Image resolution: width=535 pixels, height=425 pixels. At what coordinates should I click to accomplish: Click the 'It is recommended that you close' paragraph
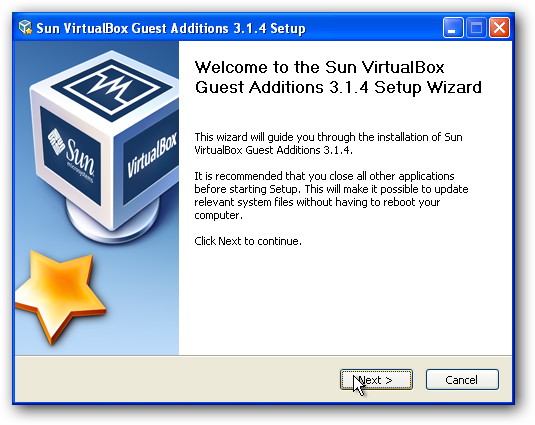(331, 195)
